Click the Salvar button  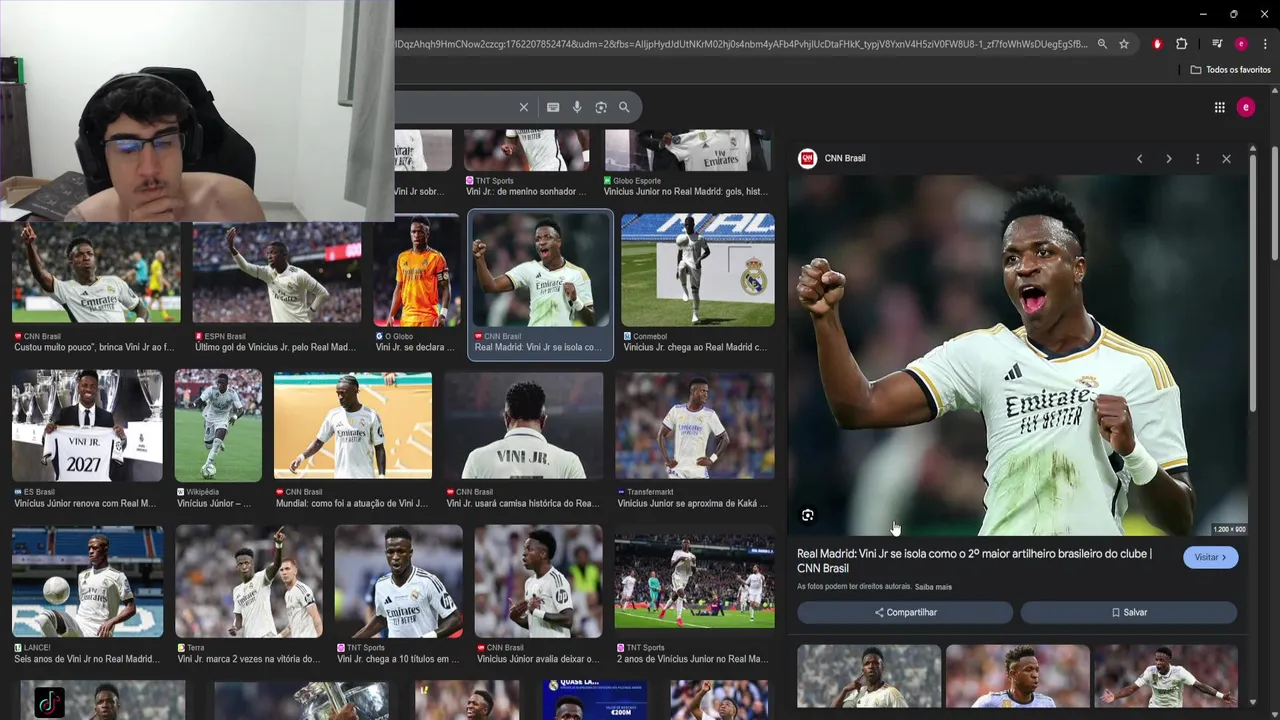[1129, 612]
